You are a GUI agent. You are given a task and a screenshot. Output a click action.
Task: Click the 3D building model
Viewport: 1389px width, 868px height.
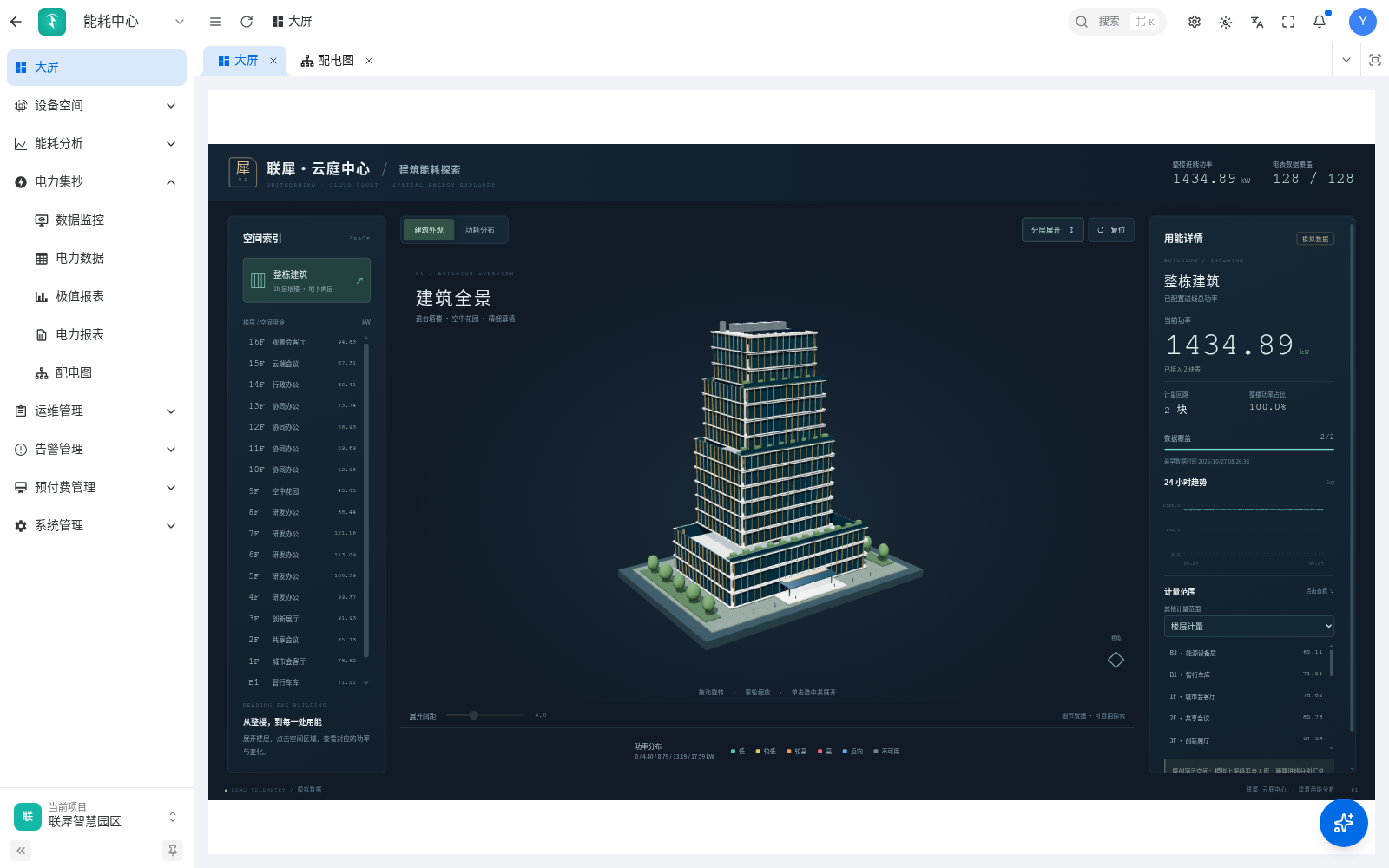769,486
